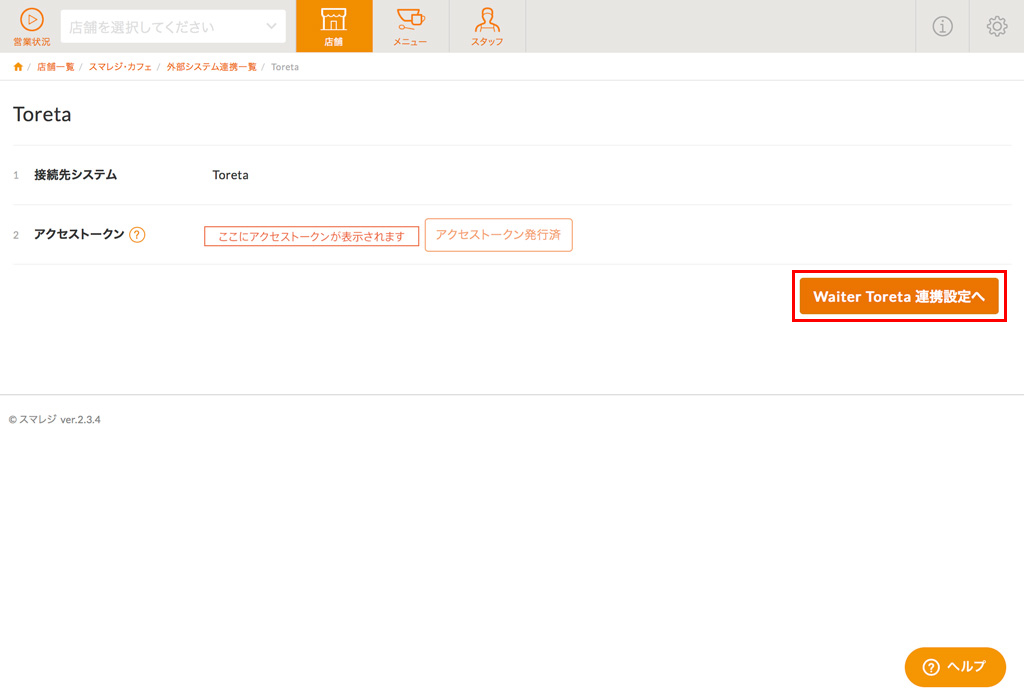Open スマレジ・カフェ breadcrumb link
Image resolution: width=1024 pixels, height=691 pixels.
[x=120, y=67]
